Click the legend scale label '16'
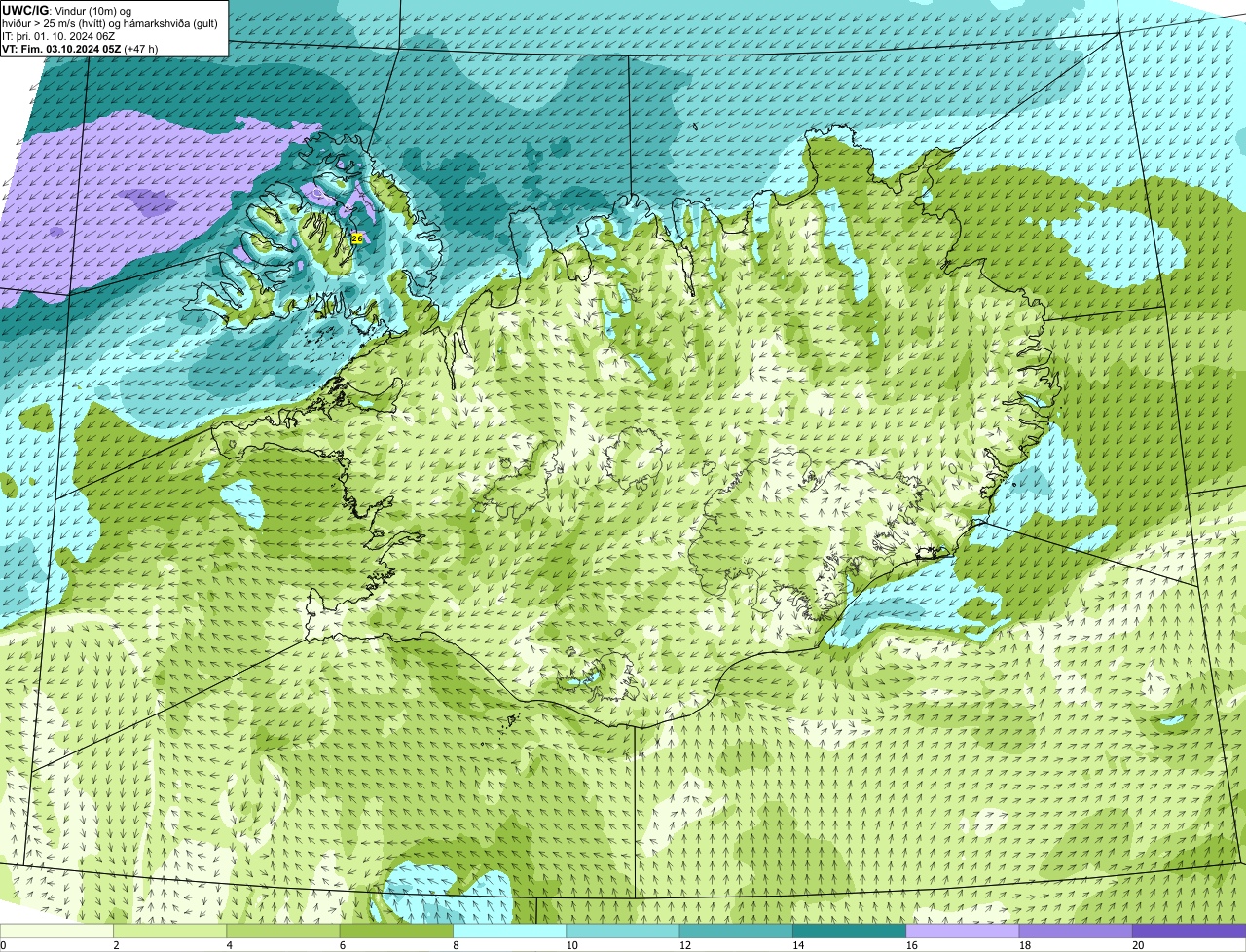The image size is (1246, 952). click(x=911, y=945)
